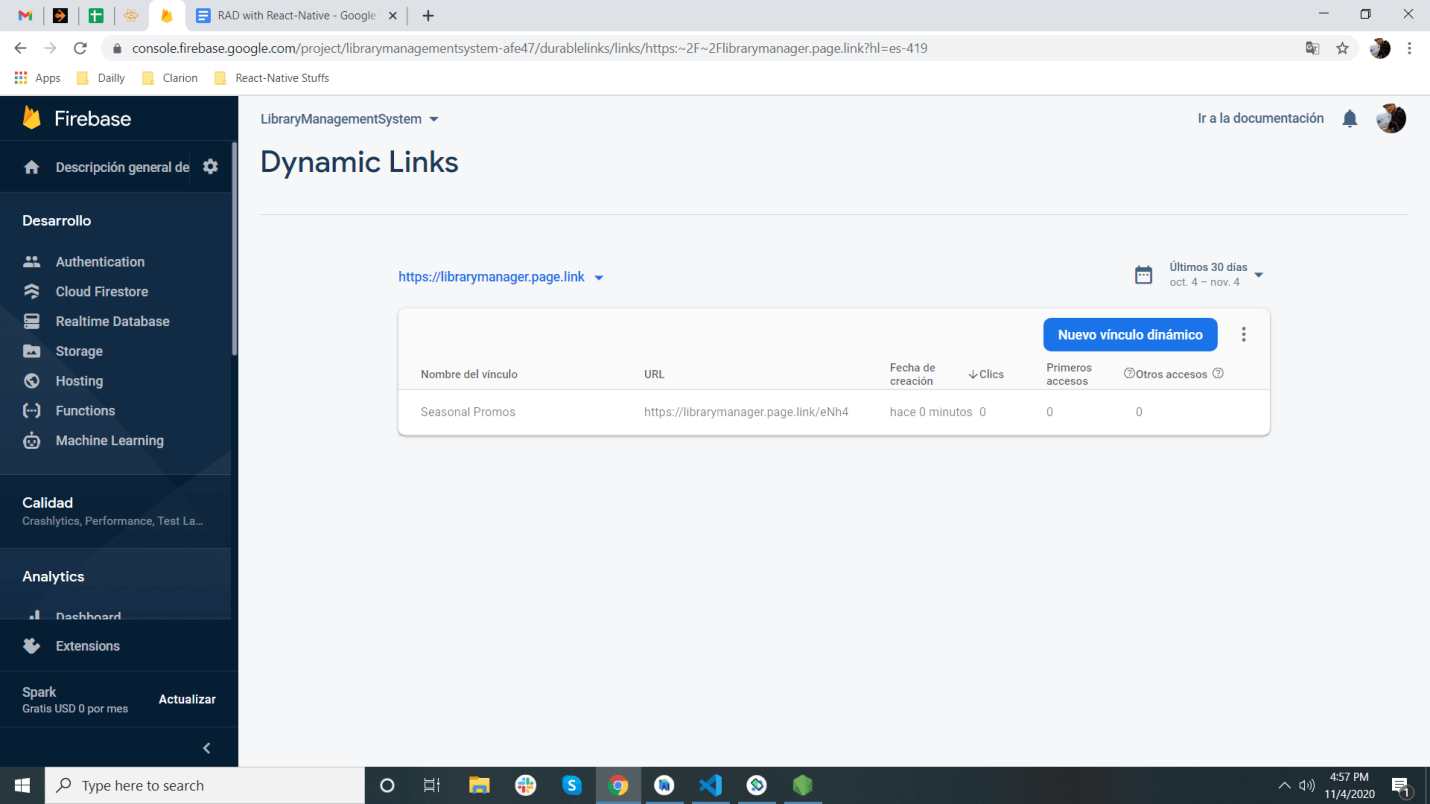Click the Functions brackets icon
This screenshot has width=1430, height=804.
(x=32, y=411)
